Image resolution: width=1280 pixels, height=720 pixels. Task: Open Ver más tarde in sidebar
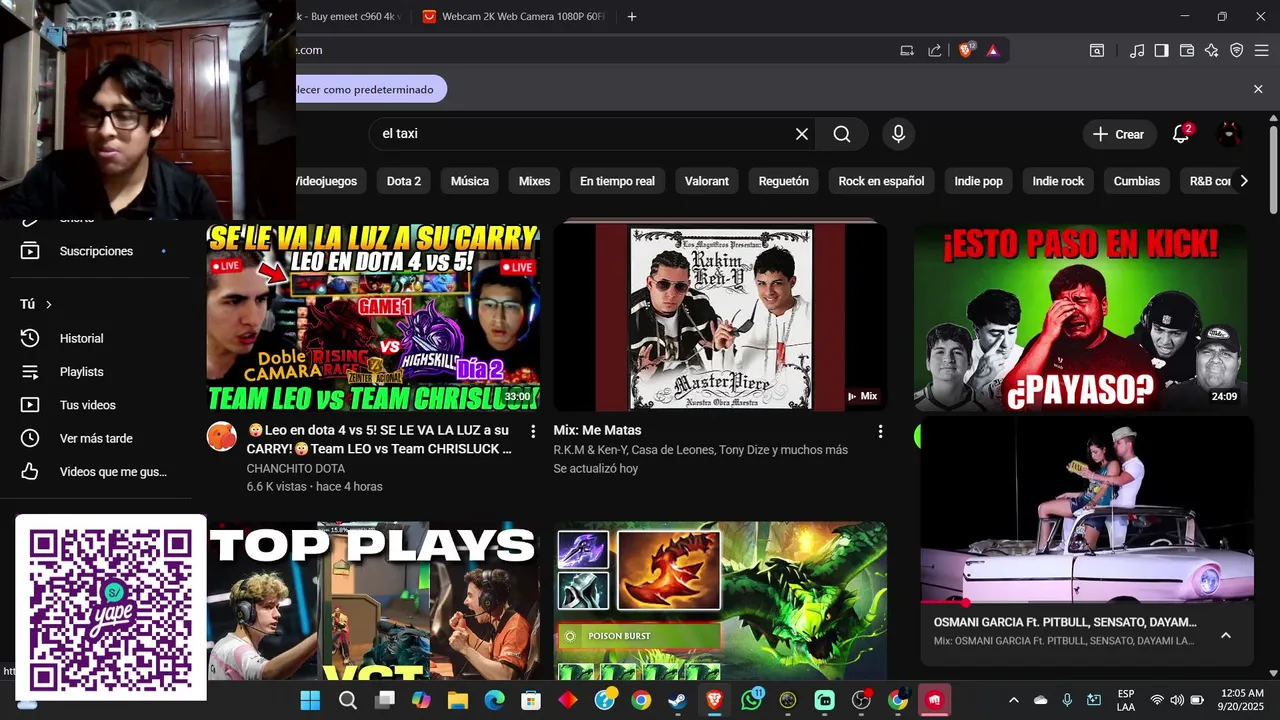click(x=96, y=438)
